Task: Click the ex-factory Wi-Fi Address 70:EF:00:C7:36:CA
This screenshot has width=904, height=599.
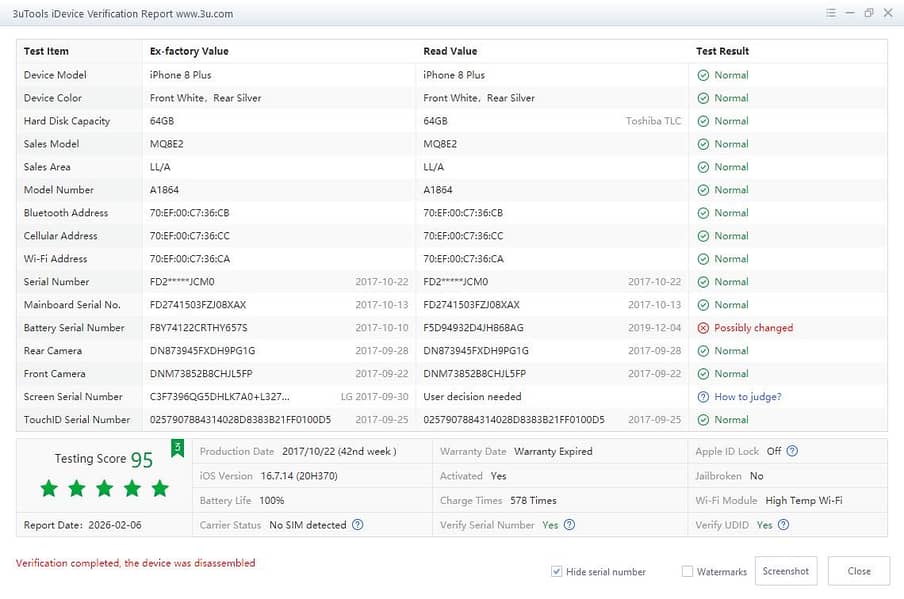Action: click(x=190, y=259)
